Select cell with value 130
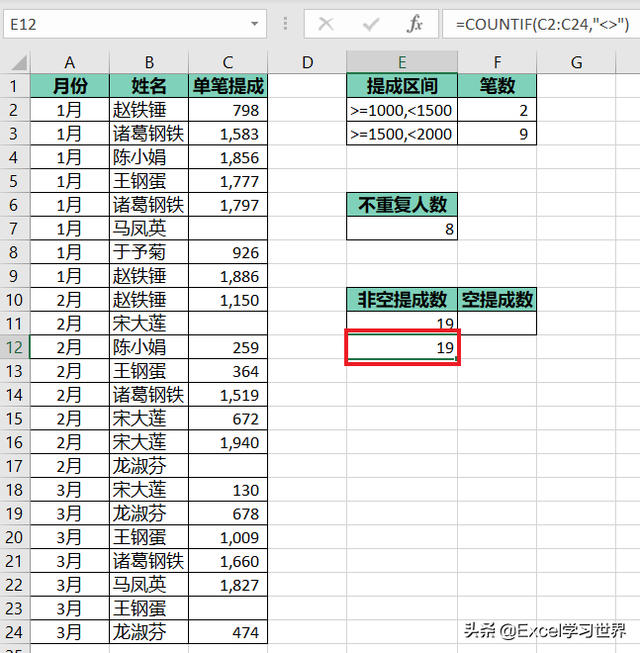 pos(228,489)
